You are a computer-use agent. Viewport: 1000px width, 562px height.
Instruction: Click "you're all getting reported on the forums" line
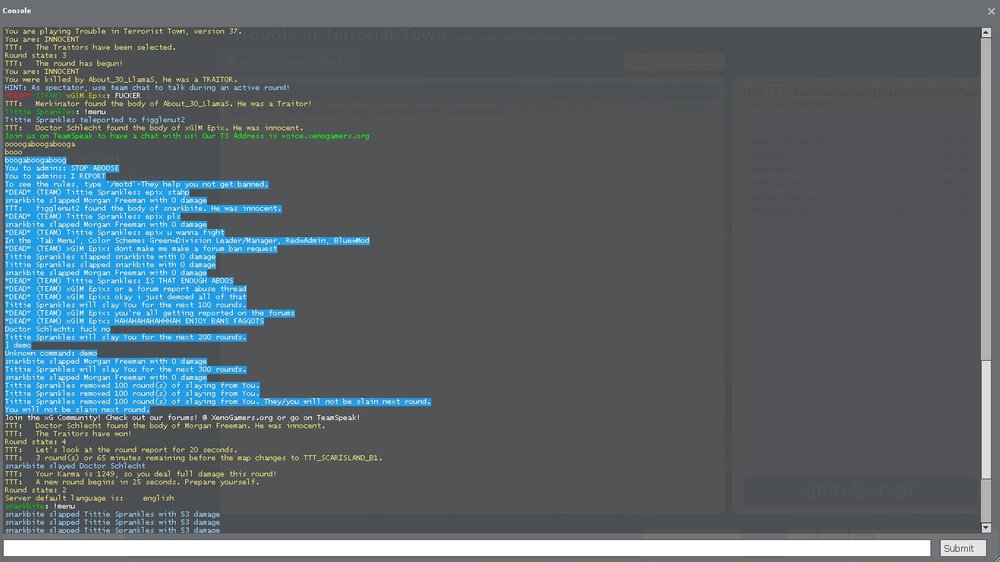point(150,313)
